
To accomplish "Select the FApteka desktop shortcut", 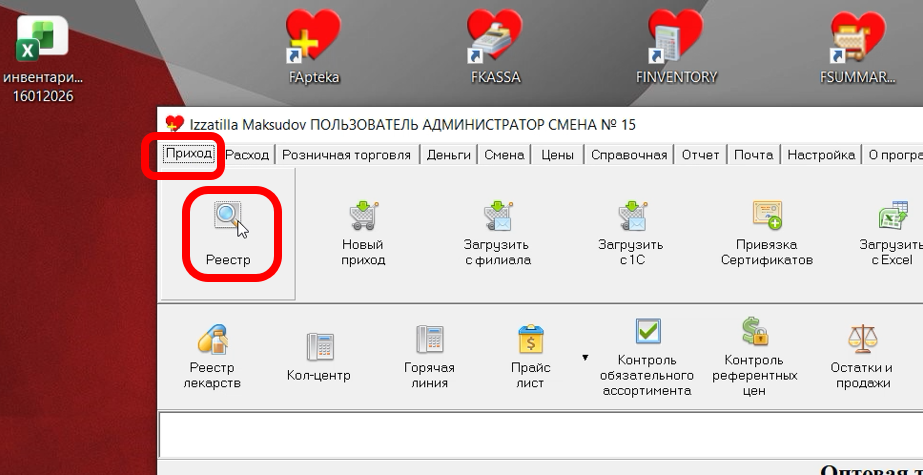I will (314, 47).
